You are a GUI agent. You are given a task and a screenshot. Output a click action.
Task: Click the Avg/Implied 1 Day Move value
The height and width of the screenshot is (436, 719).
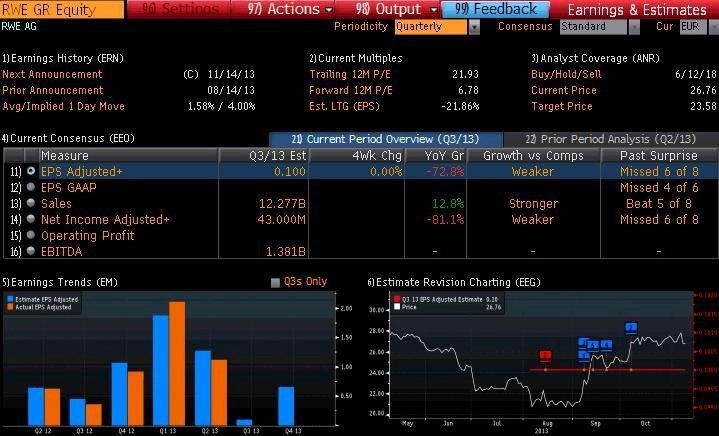click(221, 106)
